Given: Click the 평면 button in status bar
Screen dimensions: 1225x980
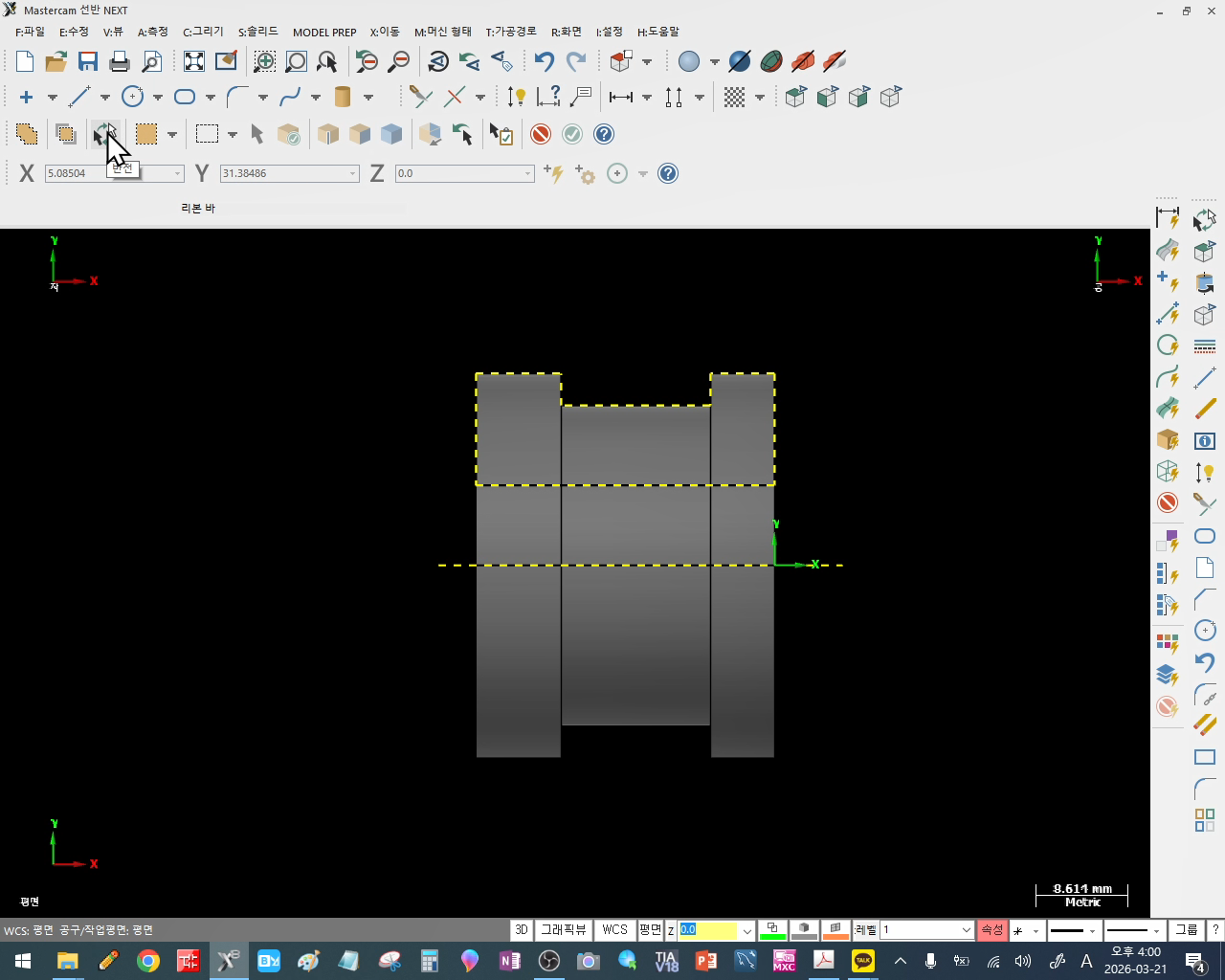Looking at the screenshot, I should click(651, 930).
